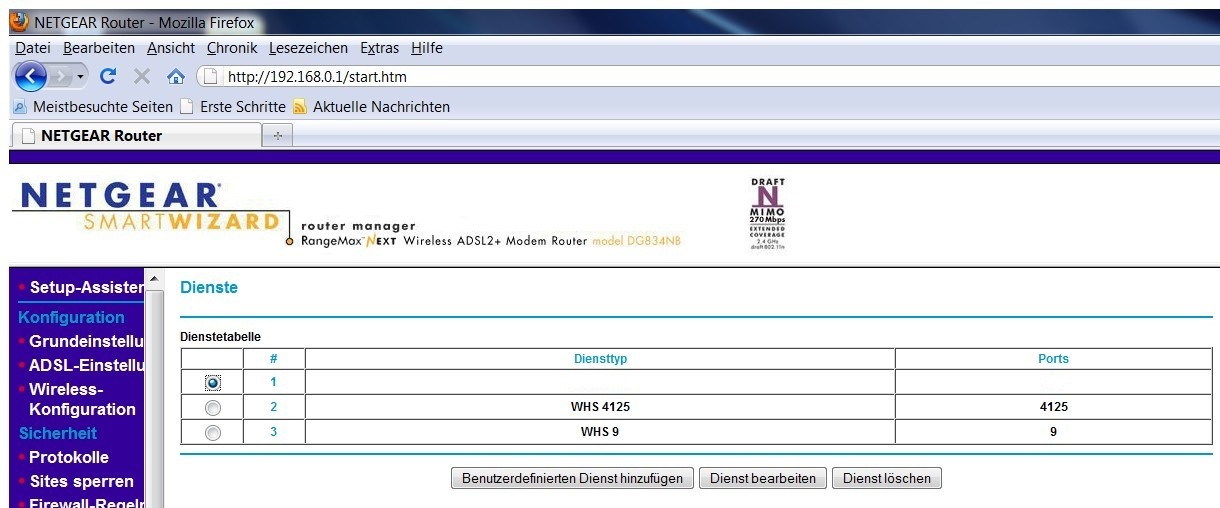Select the radio button for WHS 4125
This screenshot has height=508, width=1220.
pos(212,408)
